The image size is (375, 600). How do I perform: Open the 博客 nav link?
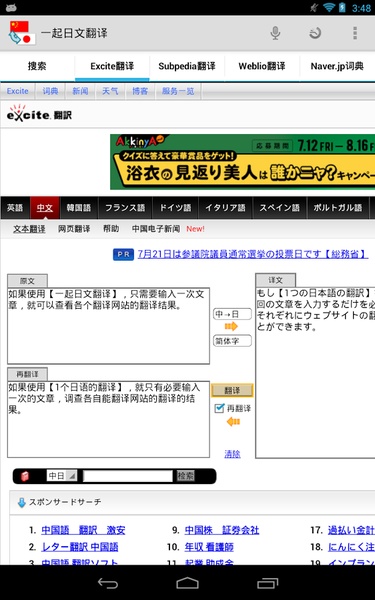140,91
